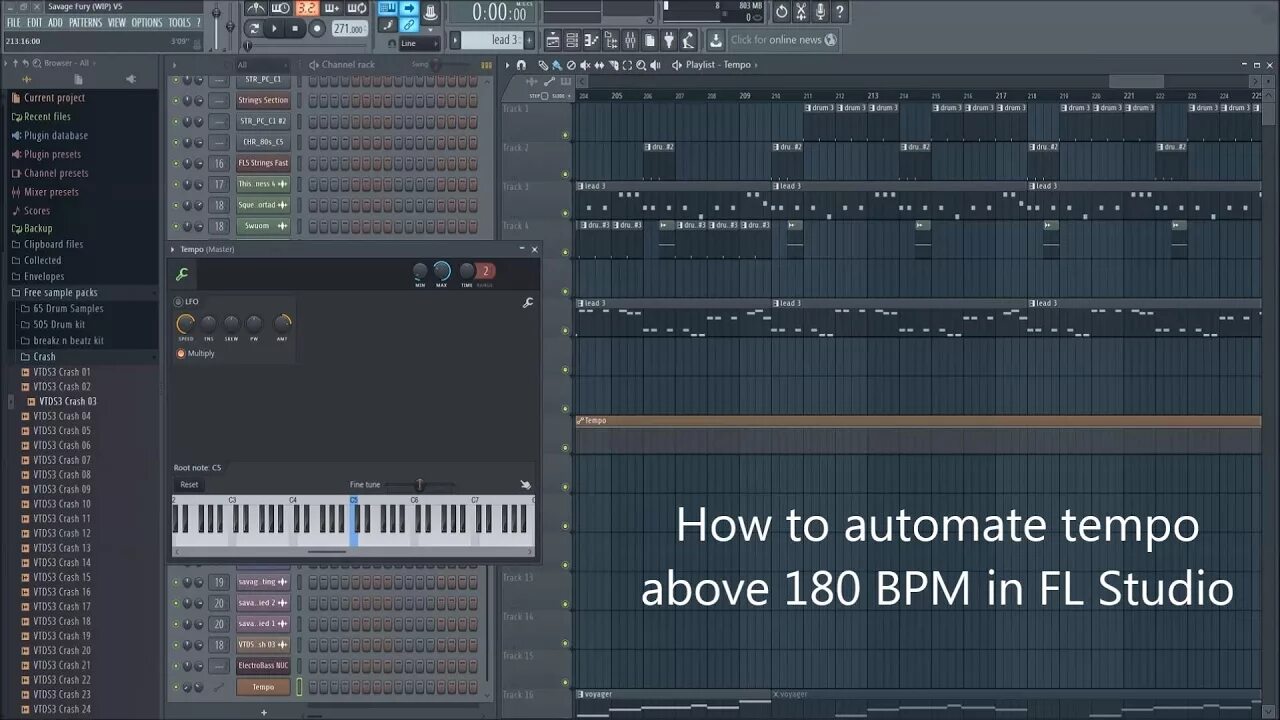Open the ADD menu
The image size is (1280, 720).
pyautogui.click(x=55, y=22)
